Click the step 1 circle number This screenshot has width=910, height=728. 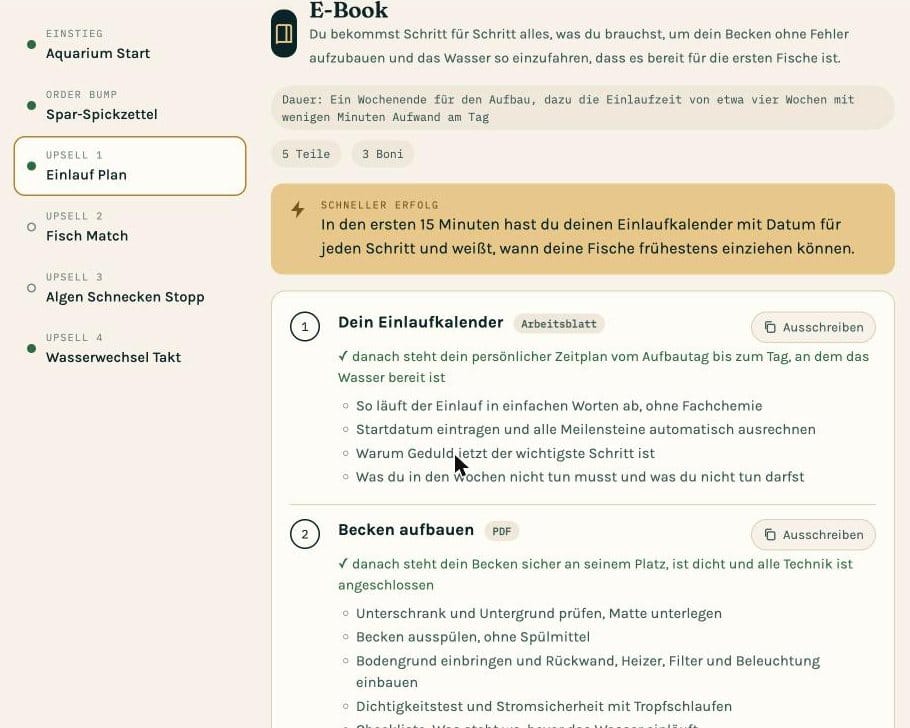(305, 327)
